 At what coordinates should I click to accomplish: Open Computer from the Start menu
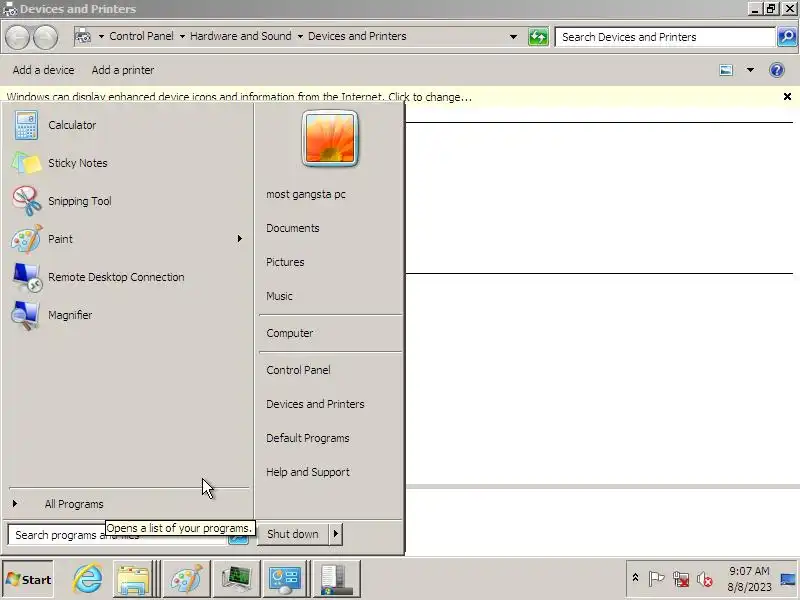click(x=289, y=333)
